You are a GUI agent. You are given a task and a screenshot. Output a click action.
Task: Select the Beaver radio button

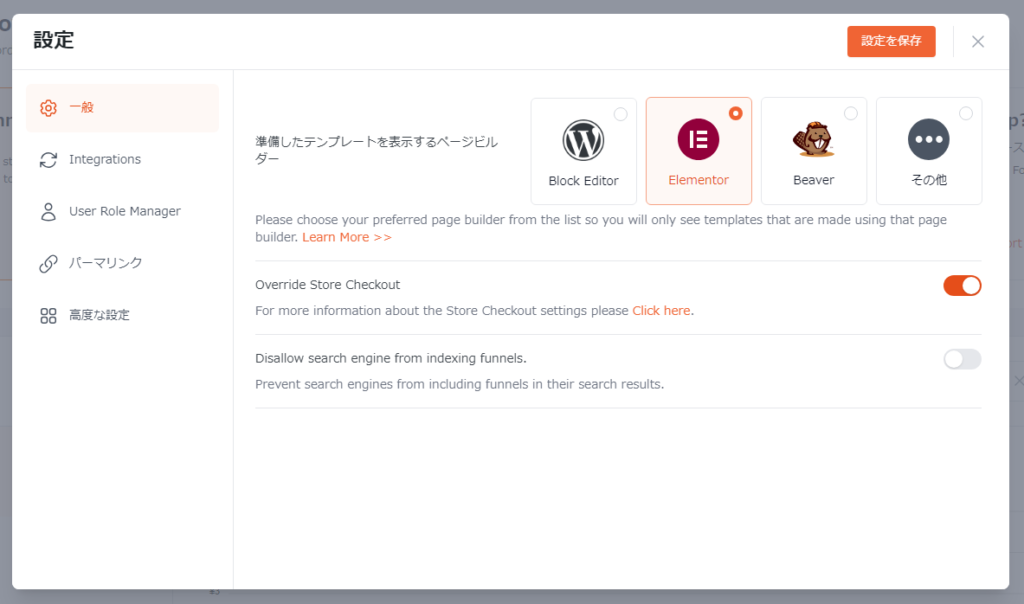850,114
